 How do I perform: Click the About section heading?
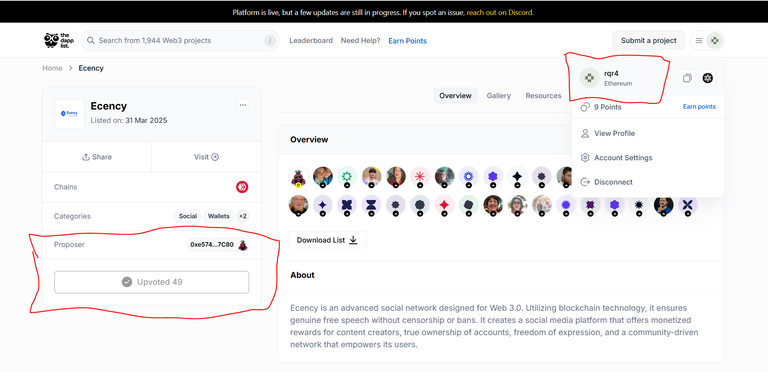[x=302, y=275]
